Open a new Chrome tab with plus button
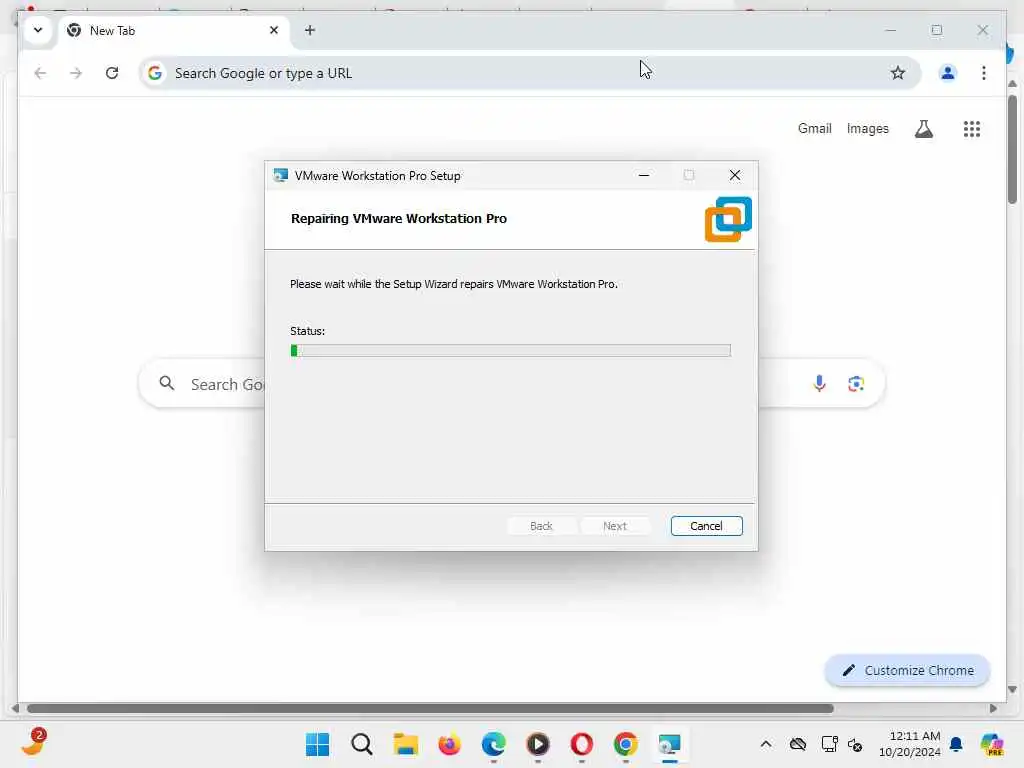 click(310, 30)
